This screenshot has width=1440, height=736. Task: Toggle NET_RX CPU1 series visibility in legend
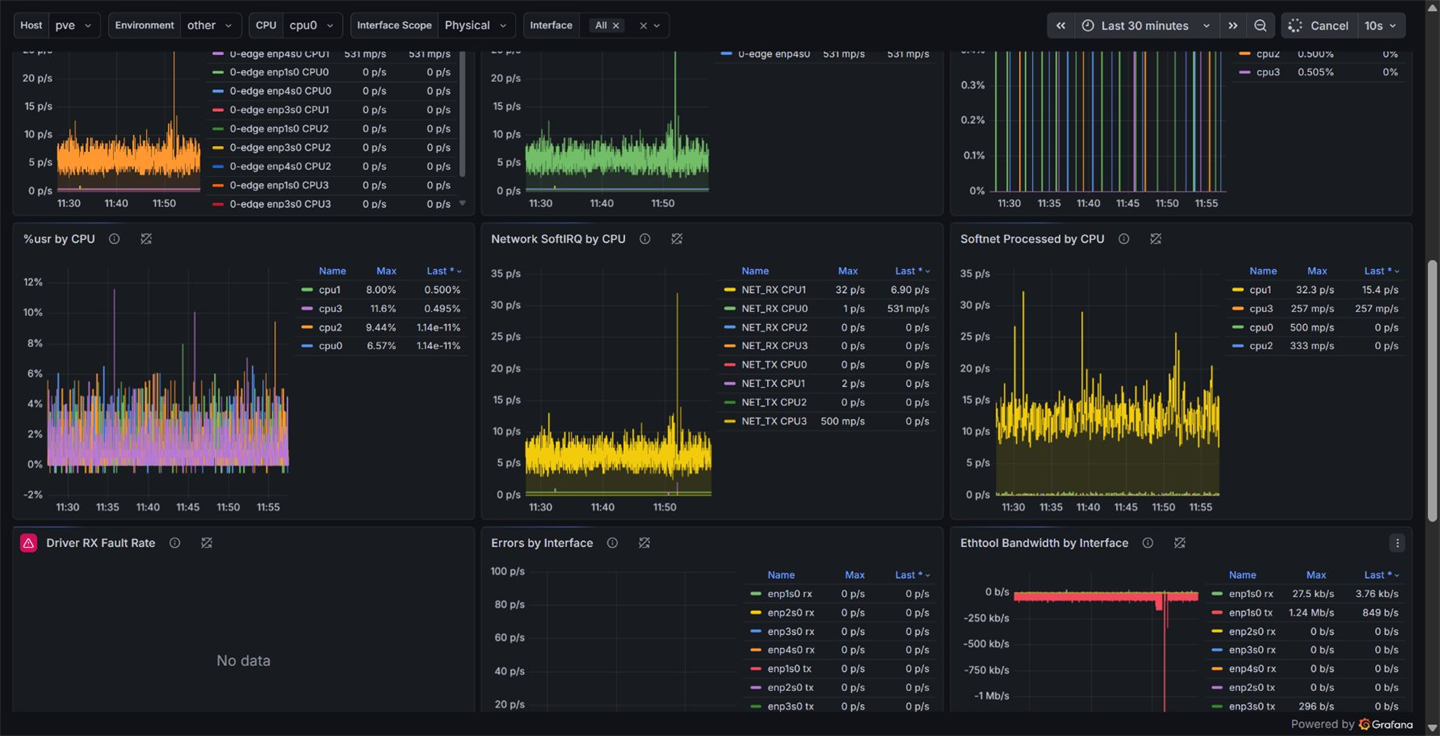tap(773, 290)
